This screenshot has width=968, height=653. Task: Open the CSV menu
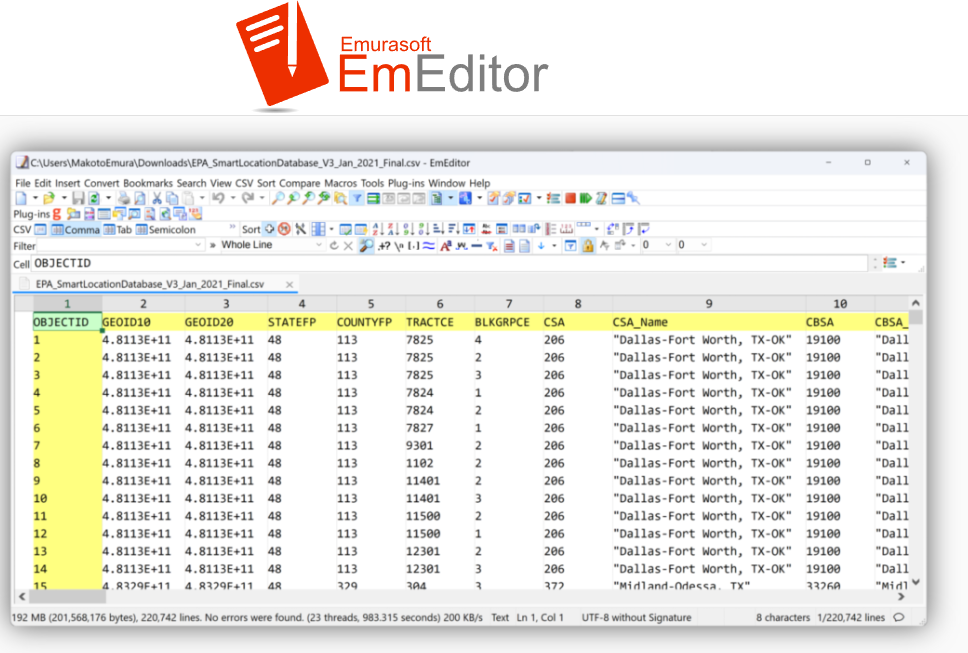click(x=244, y=183)
